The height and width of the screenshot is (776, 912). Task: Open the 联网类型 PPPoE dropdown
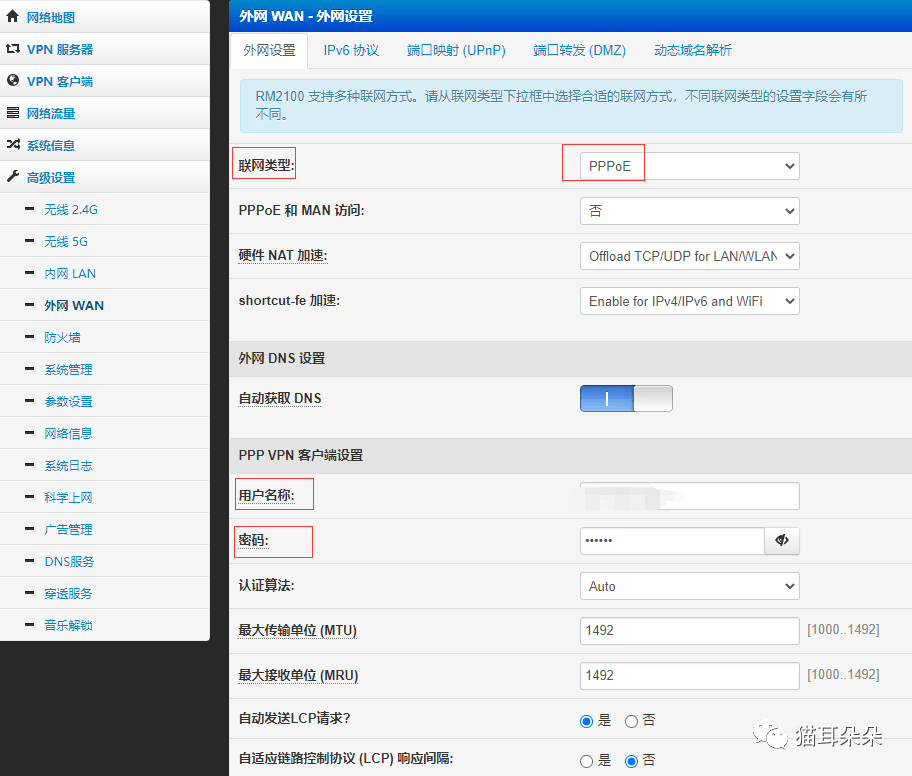pos(689,166)
